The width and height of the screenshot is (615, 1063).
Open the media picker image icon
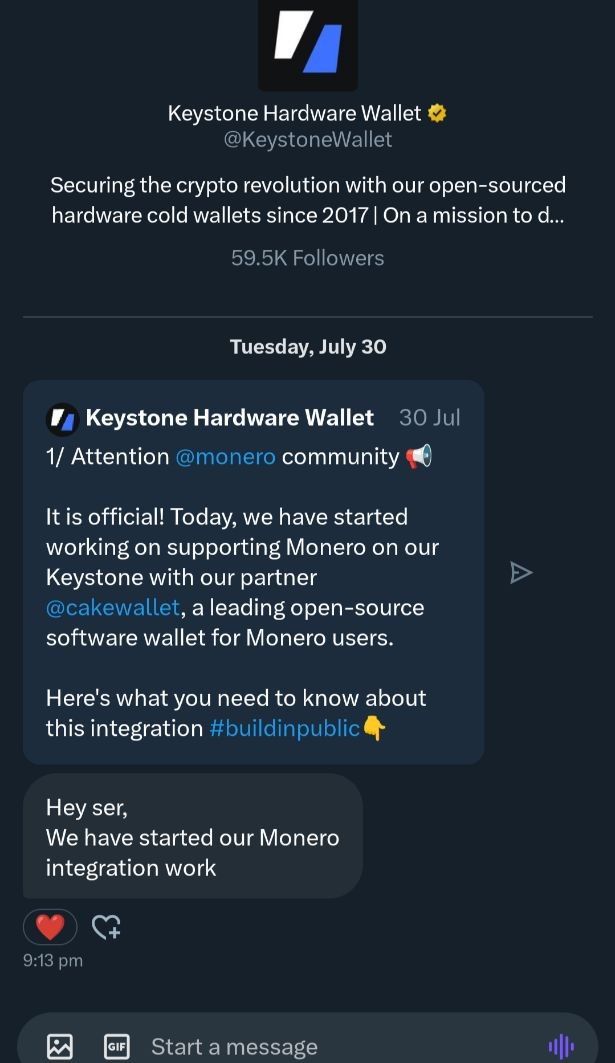[60, 1046]
